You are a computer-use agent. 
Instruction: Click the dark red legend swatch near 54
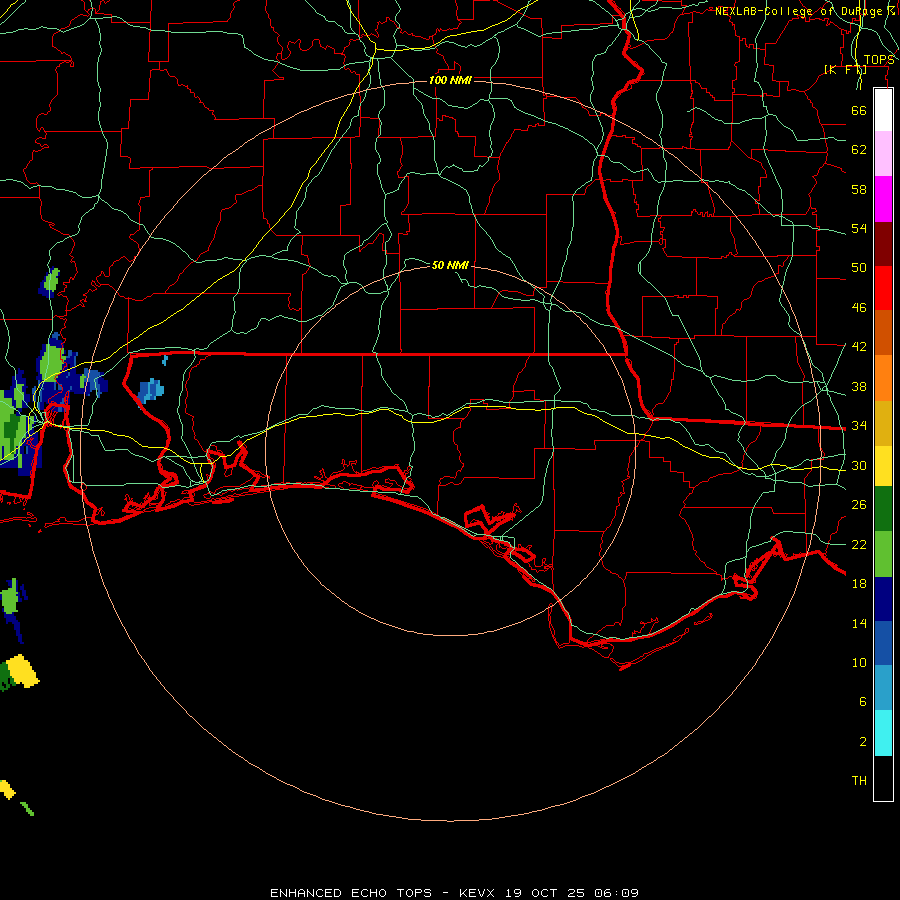[883, 243]
